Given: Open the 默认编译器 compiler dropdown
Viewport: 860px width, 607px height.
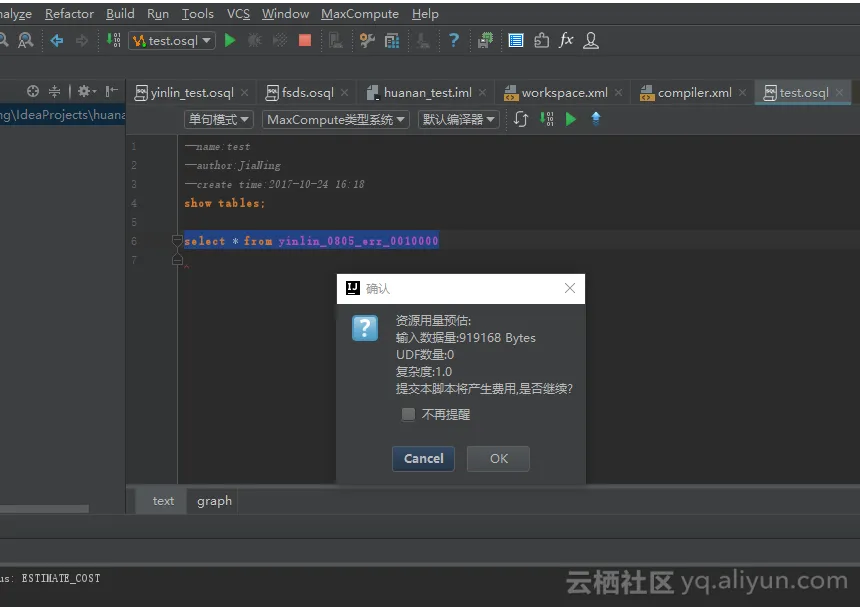Looking at the screenshot, I should click(459, 120).
